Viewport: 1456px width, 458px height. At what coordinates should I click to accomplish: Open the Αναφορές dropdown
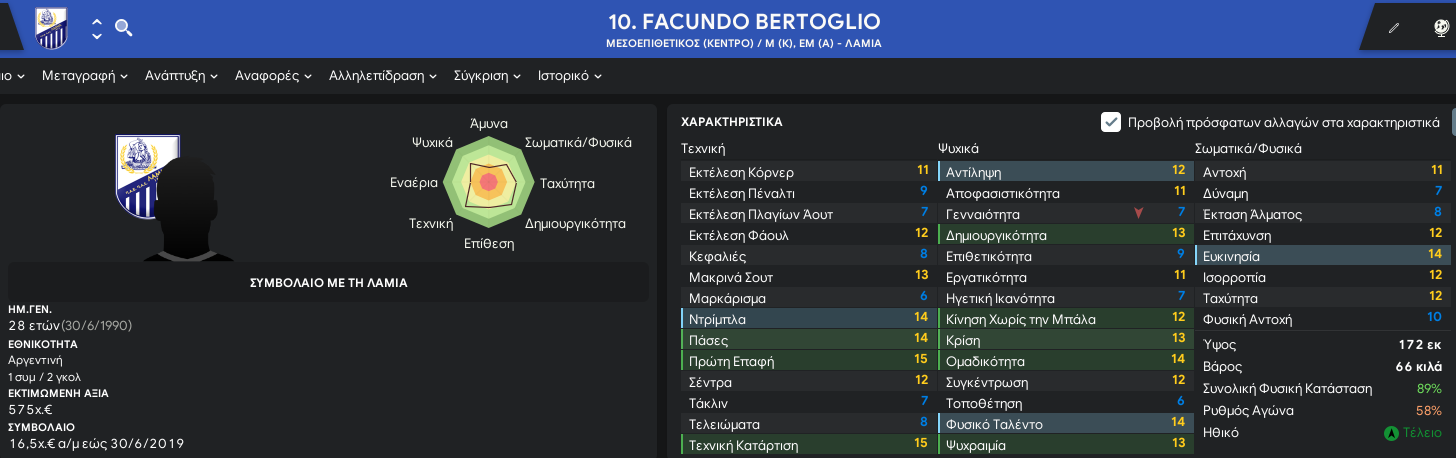[273, 76]
